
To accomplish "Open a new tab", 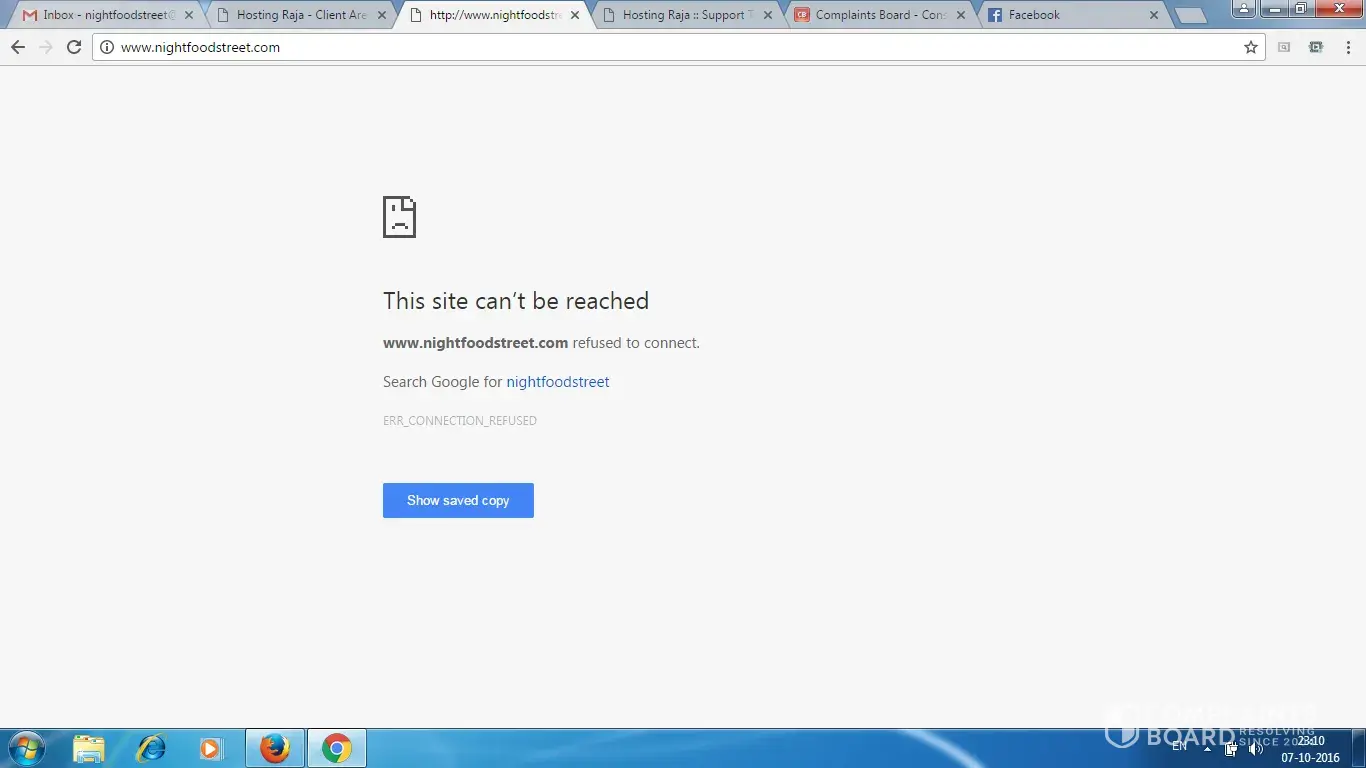I will coord(1190,16).
